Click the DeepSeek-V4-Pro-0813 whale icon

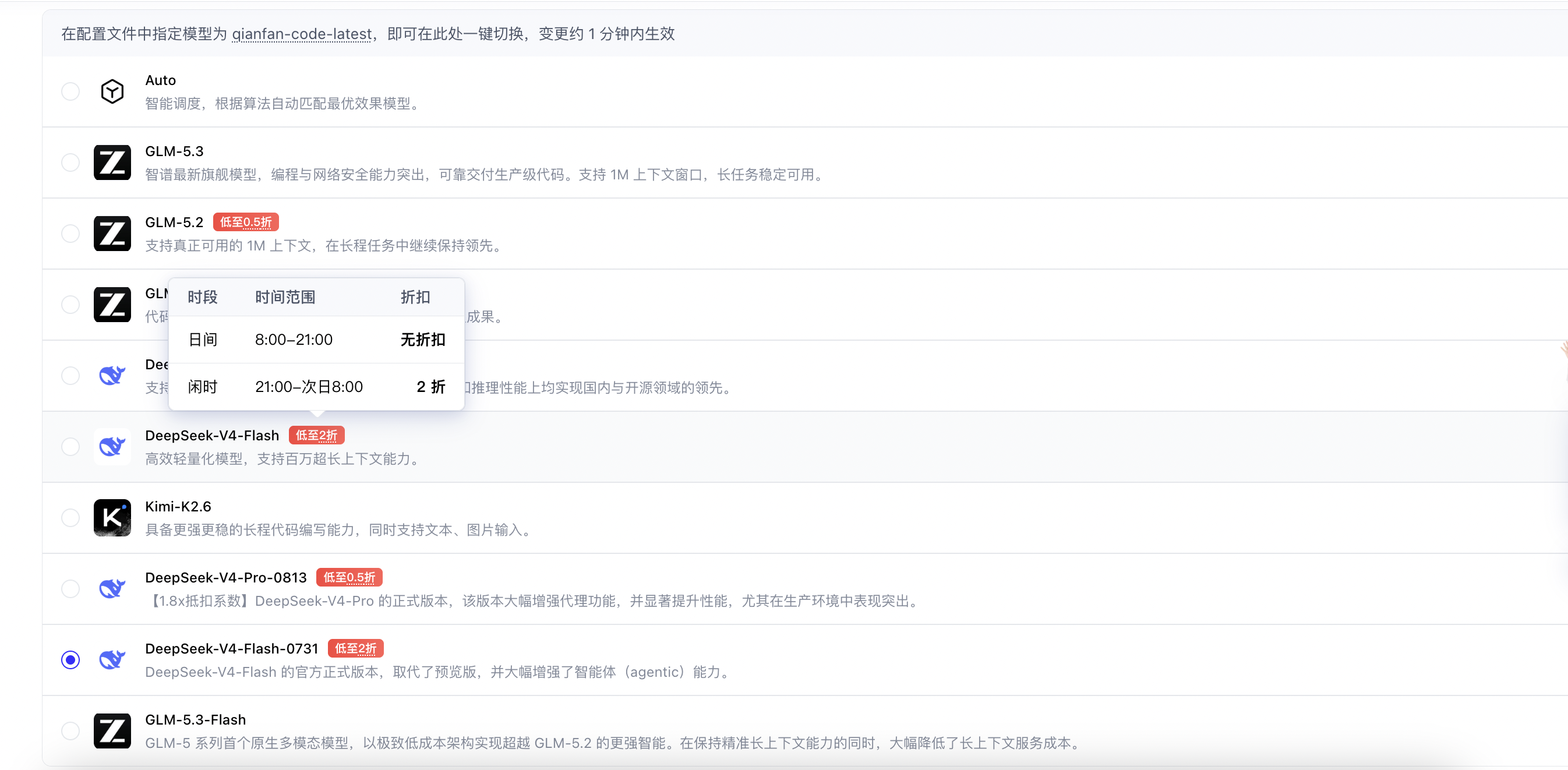coord(112,589)
